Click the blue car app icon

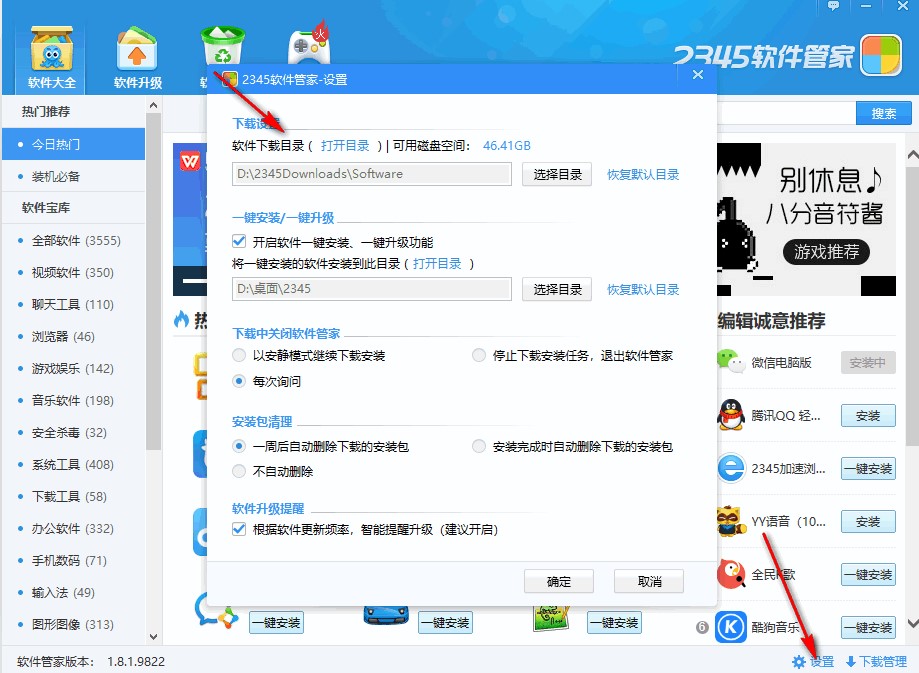click(385, 614)
